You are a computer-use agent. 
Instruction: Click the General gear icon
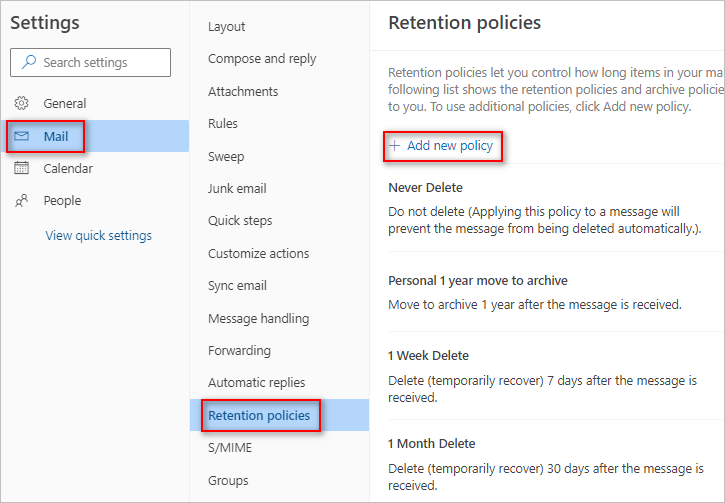[21, 103]
